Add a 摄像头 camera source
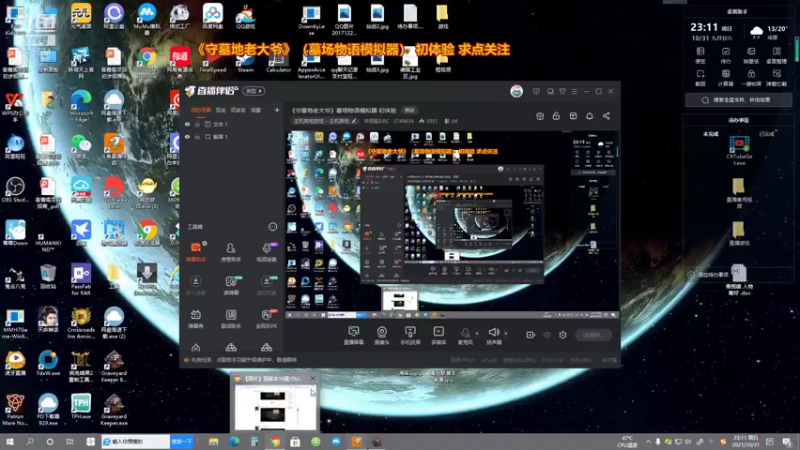This screenshot has width=800, height=450. (x=382, y=335)
